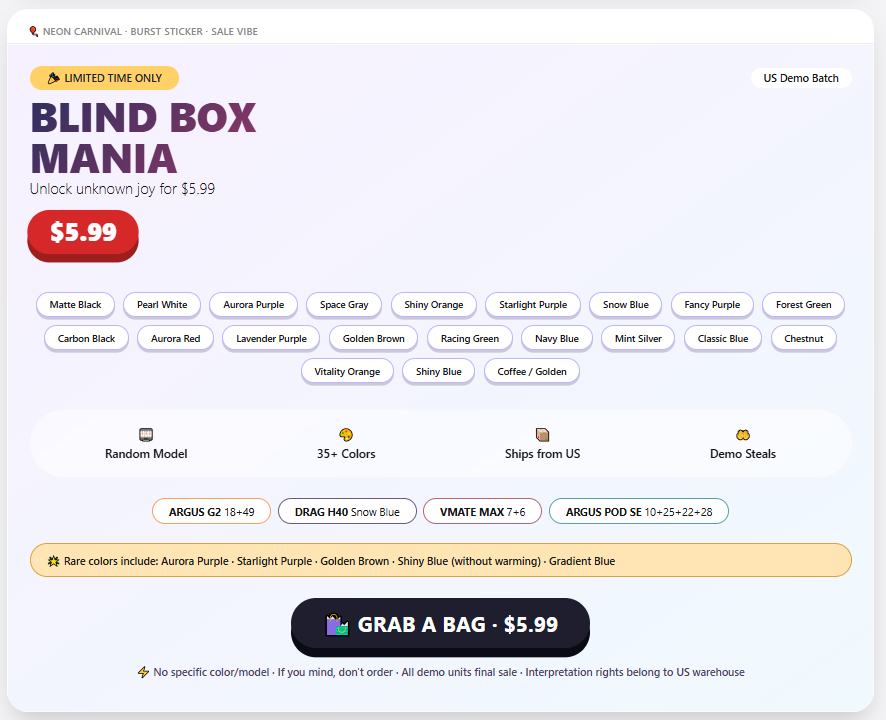Click the GRAB A BAG · $5.99 button

(440, 625)
